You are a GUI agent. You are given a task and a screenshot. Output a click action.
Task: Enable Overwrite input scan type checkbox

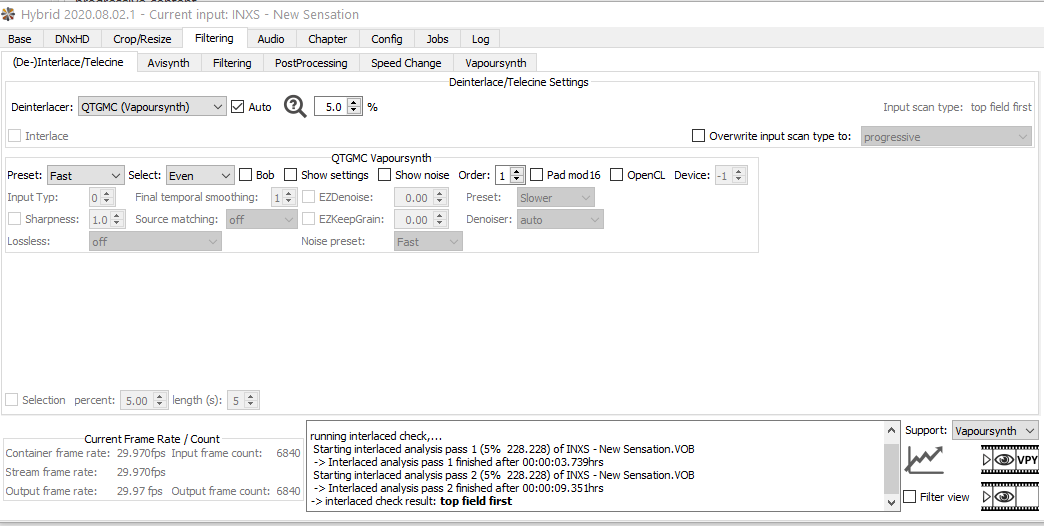click(x=698, y=136)
